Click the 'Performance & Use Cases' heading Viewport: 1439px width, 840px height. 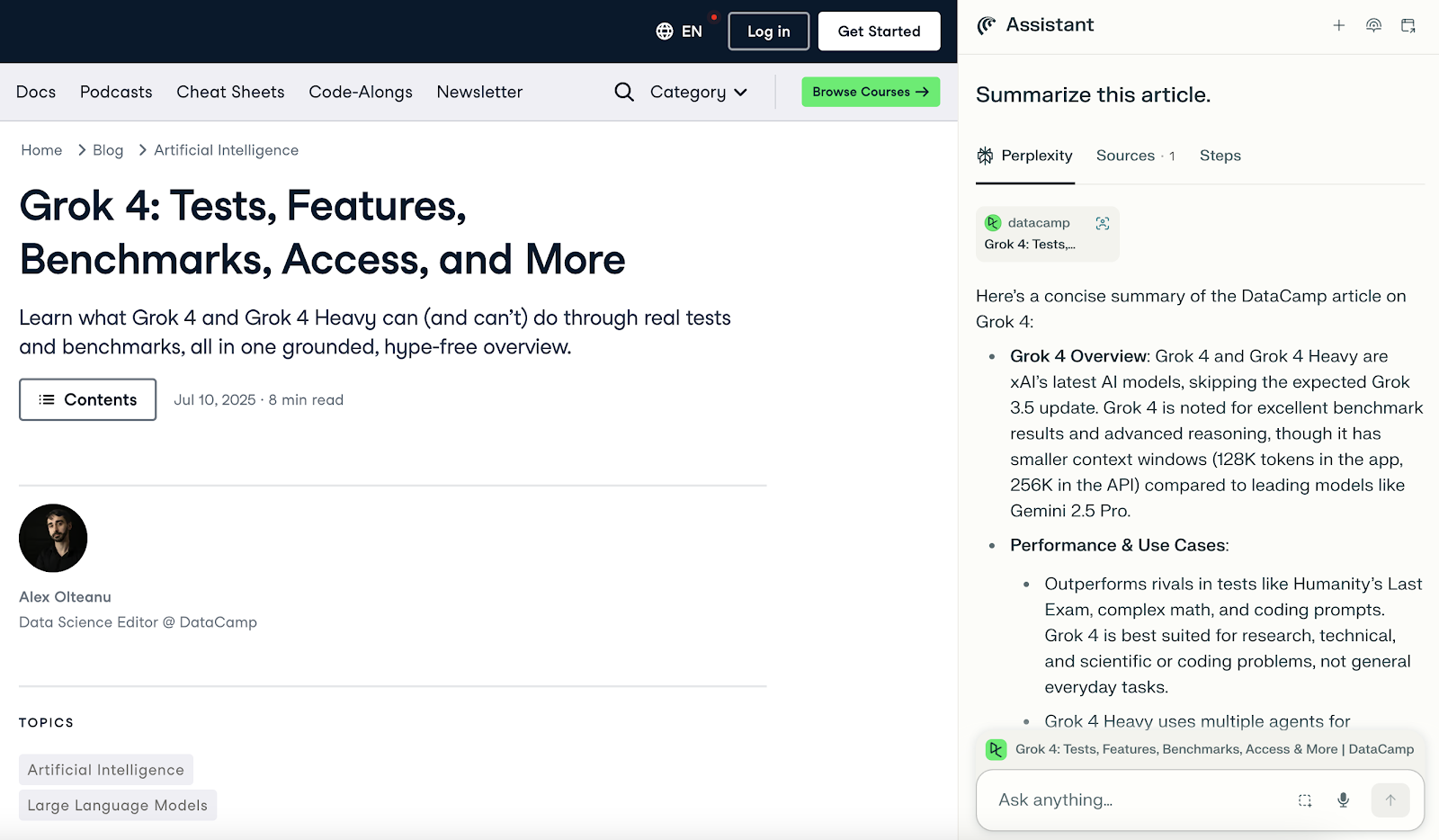[x=1118, y=545]
